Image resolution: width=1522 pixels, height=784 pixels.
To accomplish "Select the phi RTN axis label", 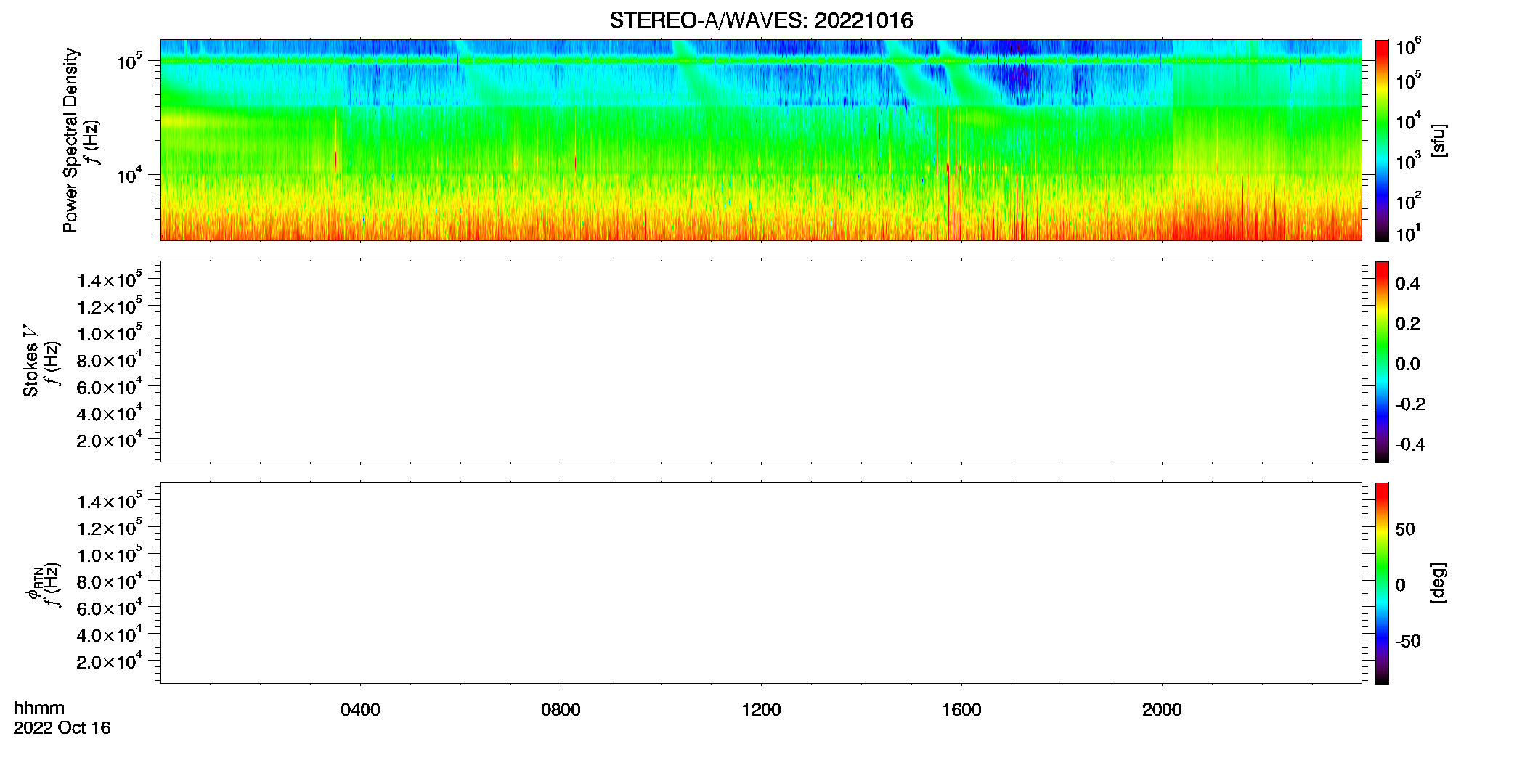I will point(33,584).
